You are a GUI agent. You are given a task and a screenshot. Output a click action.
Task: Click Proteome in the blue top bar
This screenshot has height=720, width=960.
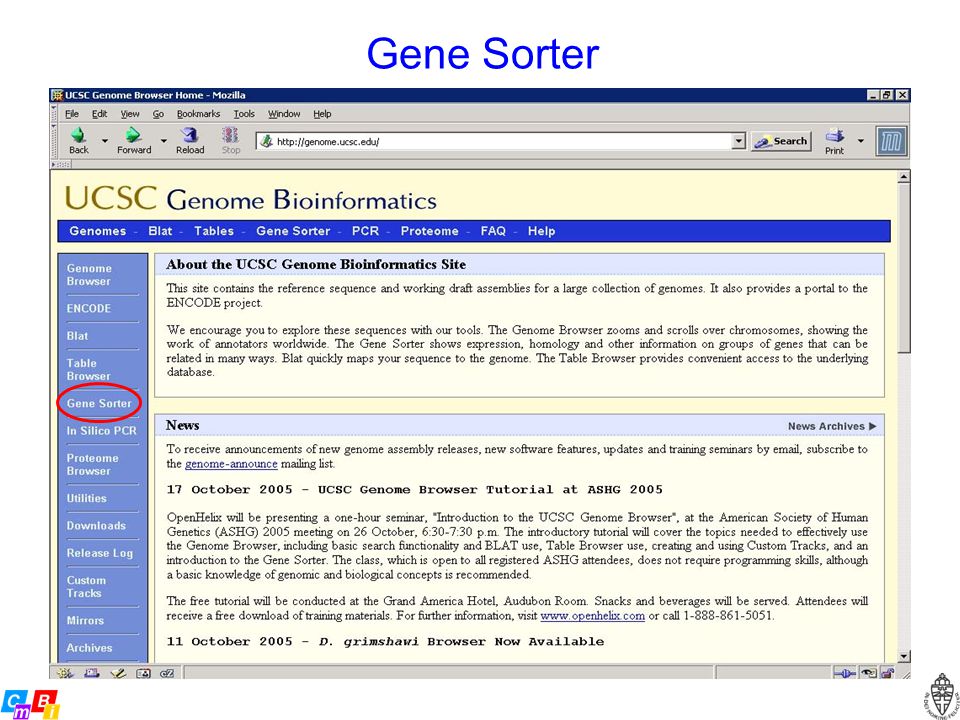coord(429,231)
